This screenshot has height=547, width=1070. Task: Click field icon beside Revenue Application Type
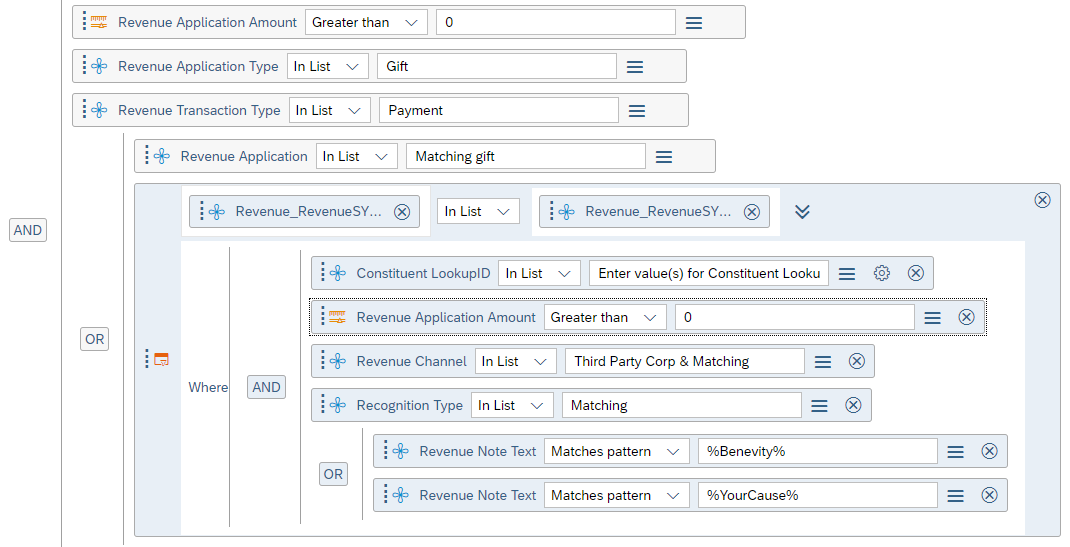point(100,66)
